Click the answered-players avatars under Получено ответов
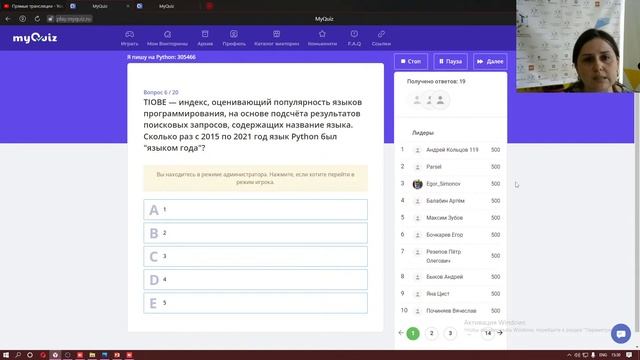The image size is (640, 360). click(429, 100)
